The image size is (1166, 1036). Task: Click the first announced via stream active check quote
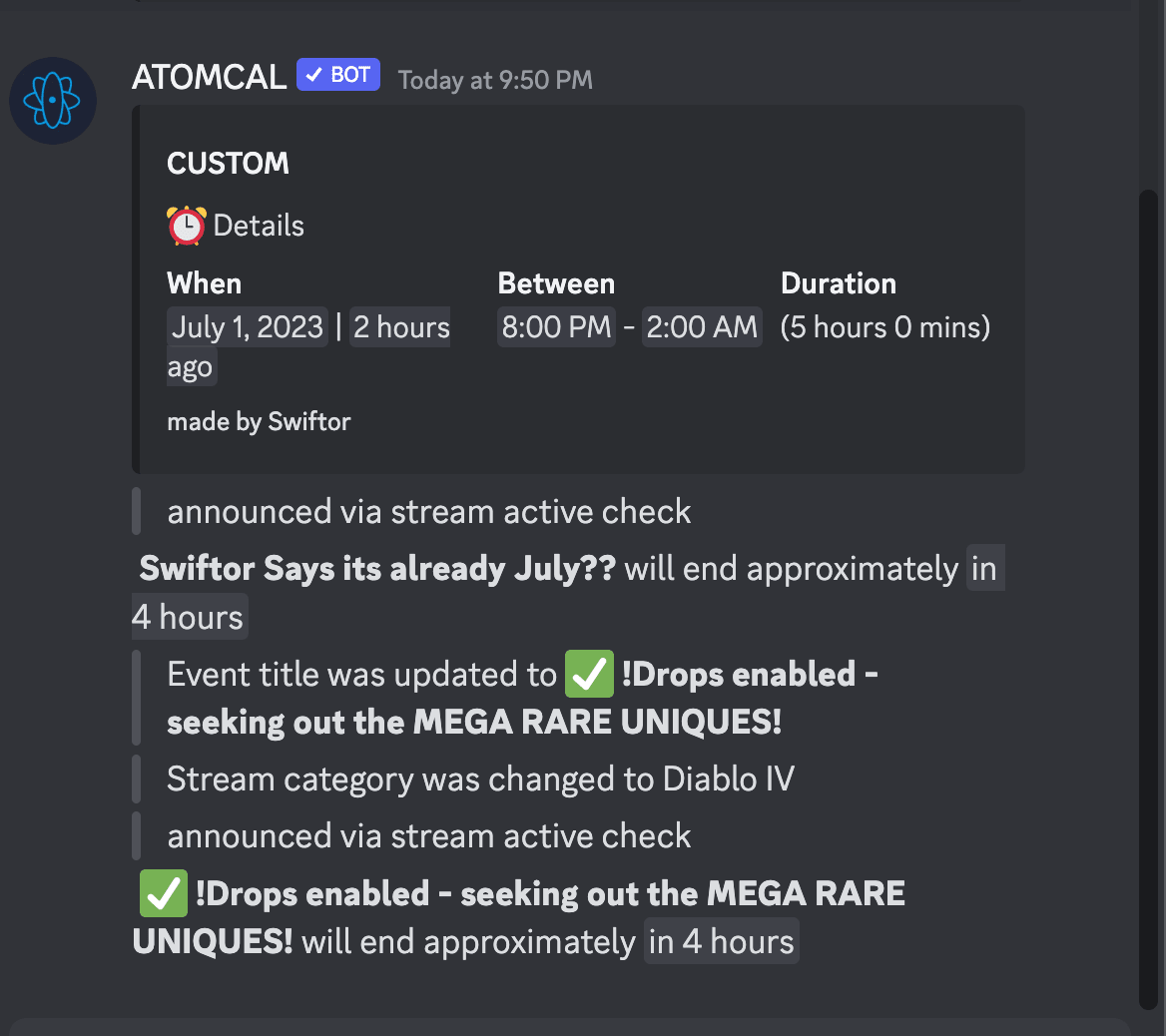pos(429,512)
